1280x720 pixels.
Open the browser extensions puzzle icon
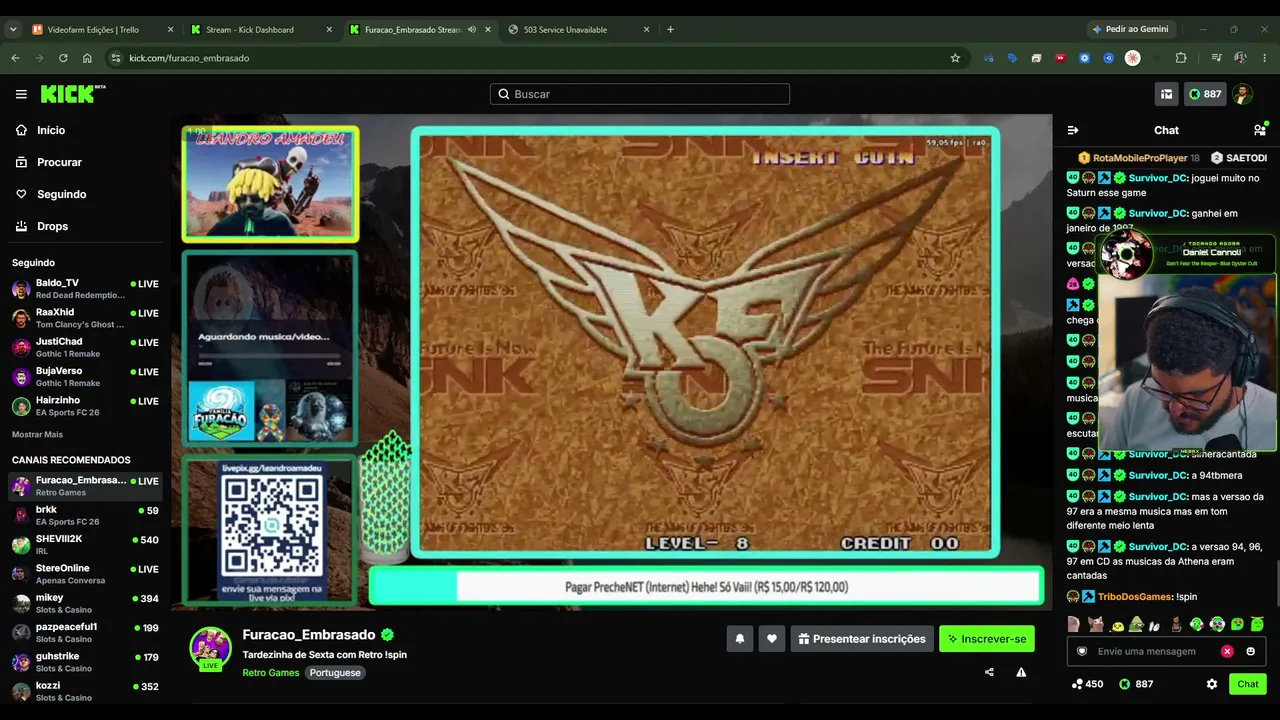[x=1181, y=58]
